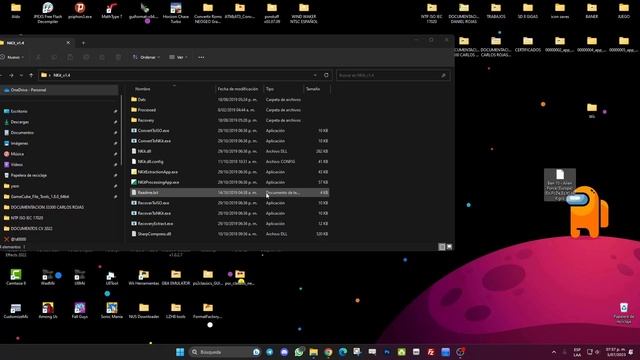Go up one folder level
This screenshot has height=360, width=640.
[x=31, y=76]
